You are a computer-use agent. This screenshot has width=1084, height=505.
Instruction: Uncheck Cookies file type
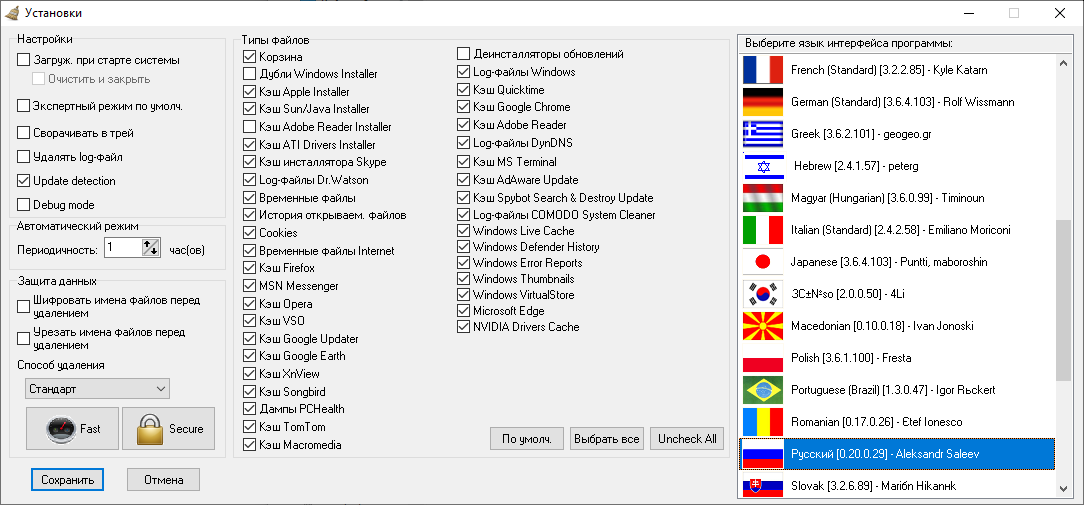coord(250,232)
